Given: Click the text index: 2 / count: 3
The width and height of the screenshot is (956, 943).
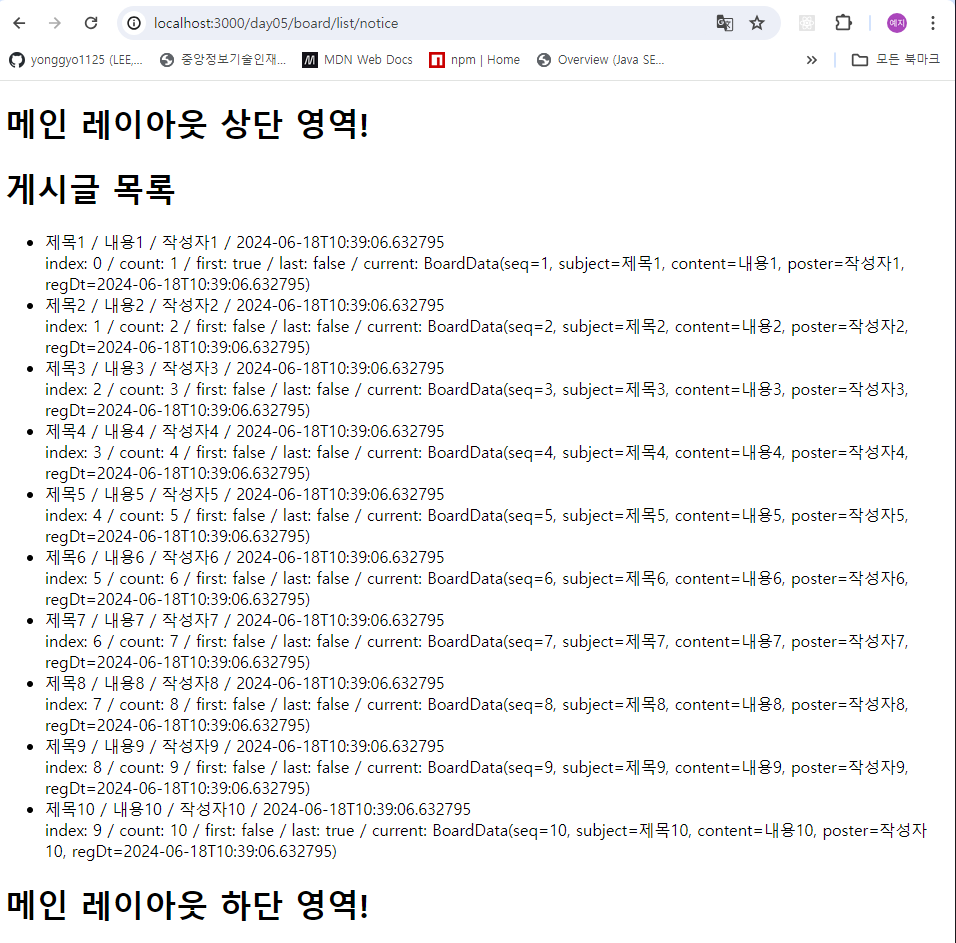Looking at the screenshot, I should coord(112,390).
